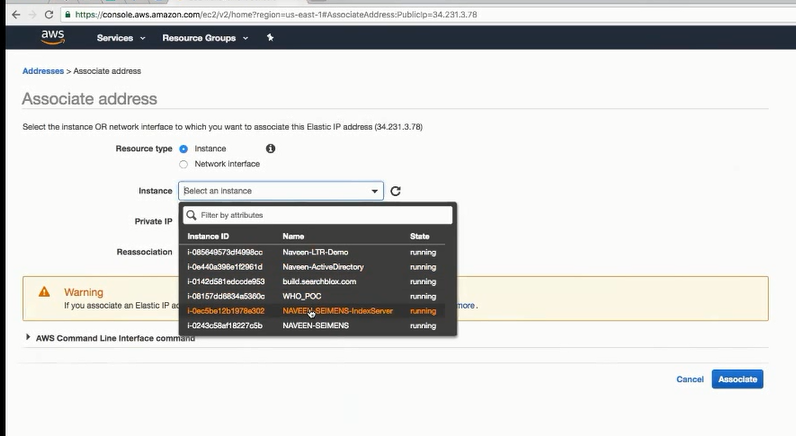The height and width of the screenshot is (436, 796).
Task: Select the Network interface radio option
Action: (183, 164)
